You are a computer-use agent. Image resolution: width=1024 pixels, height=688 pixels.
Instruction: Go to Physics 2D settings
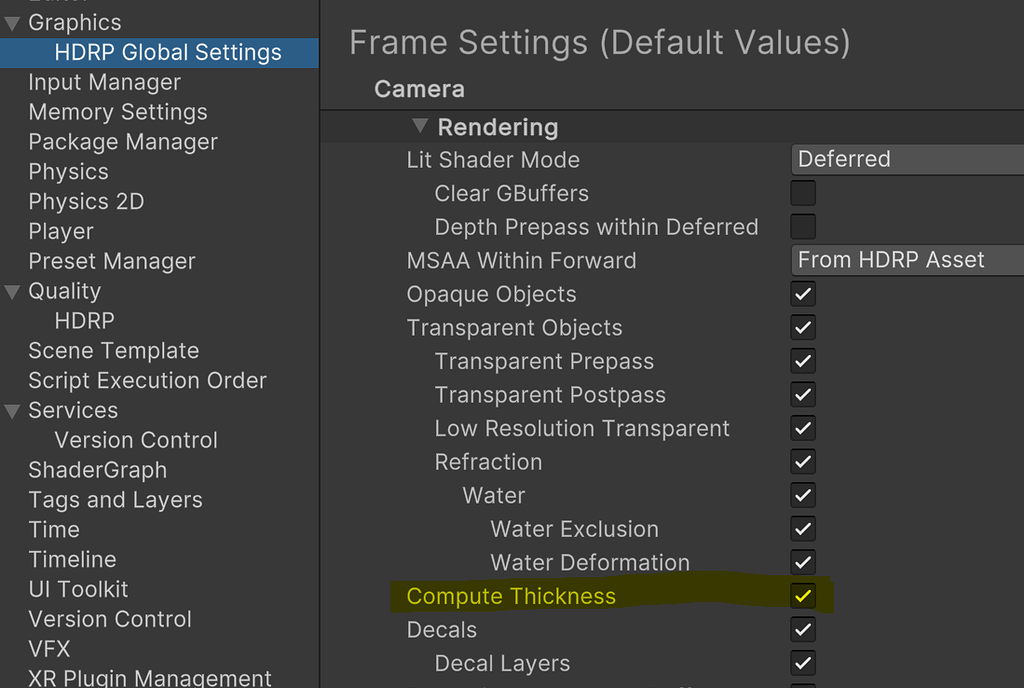[x=86, y=201]
